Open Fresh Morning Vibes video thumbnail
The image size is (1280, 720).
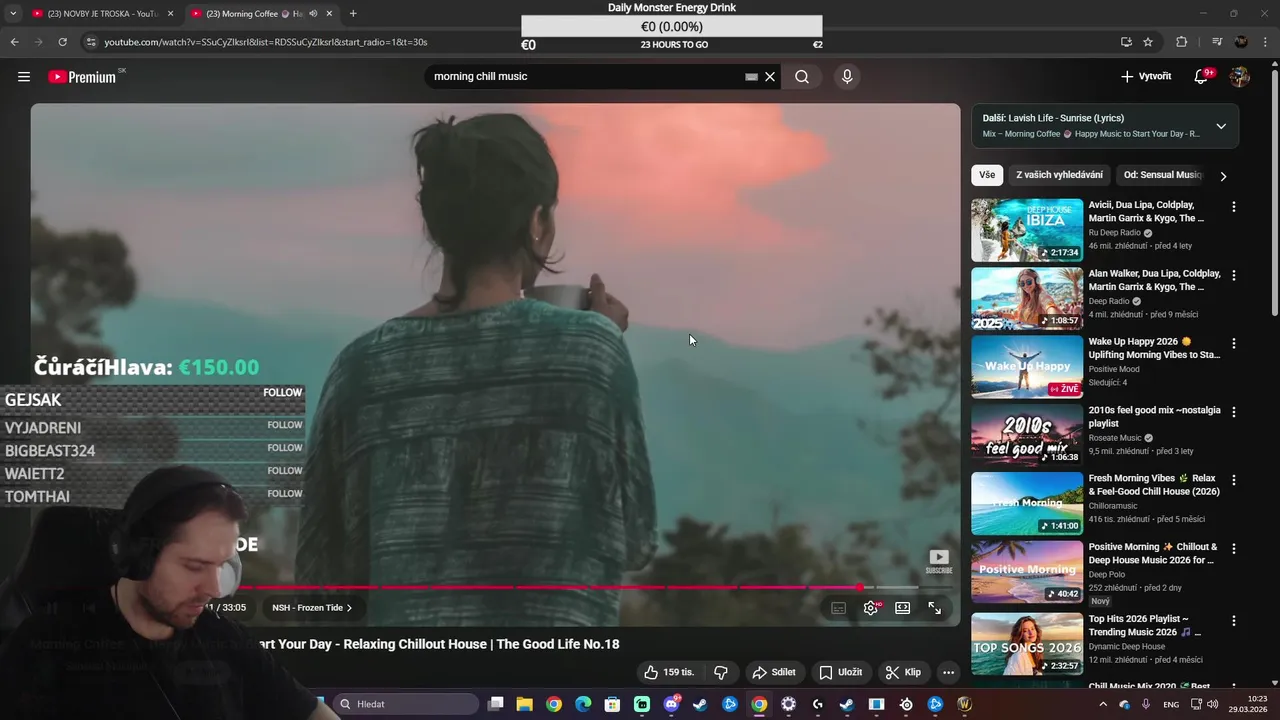1027,503
